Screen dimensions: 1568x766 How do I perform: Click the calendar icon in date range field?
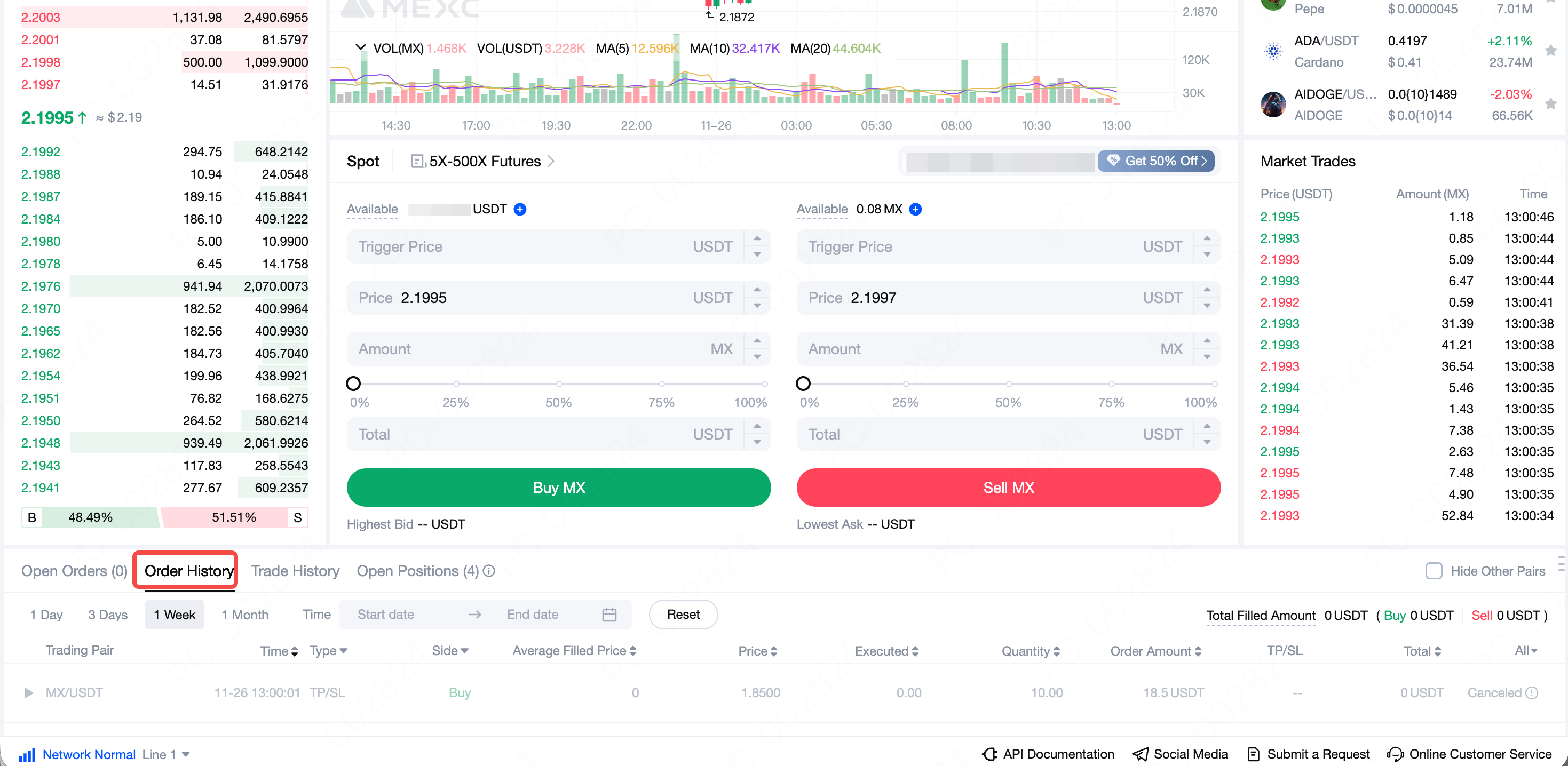(x=609, y=615)
